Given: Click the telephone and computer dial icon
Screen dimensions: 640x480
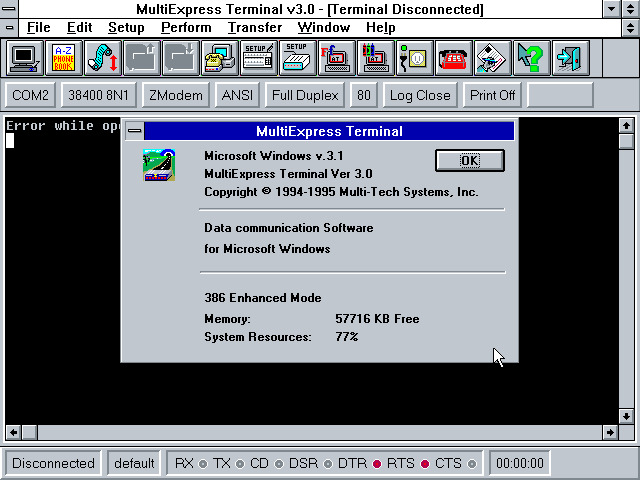Looking at the screenshot, I should (220, 58).
